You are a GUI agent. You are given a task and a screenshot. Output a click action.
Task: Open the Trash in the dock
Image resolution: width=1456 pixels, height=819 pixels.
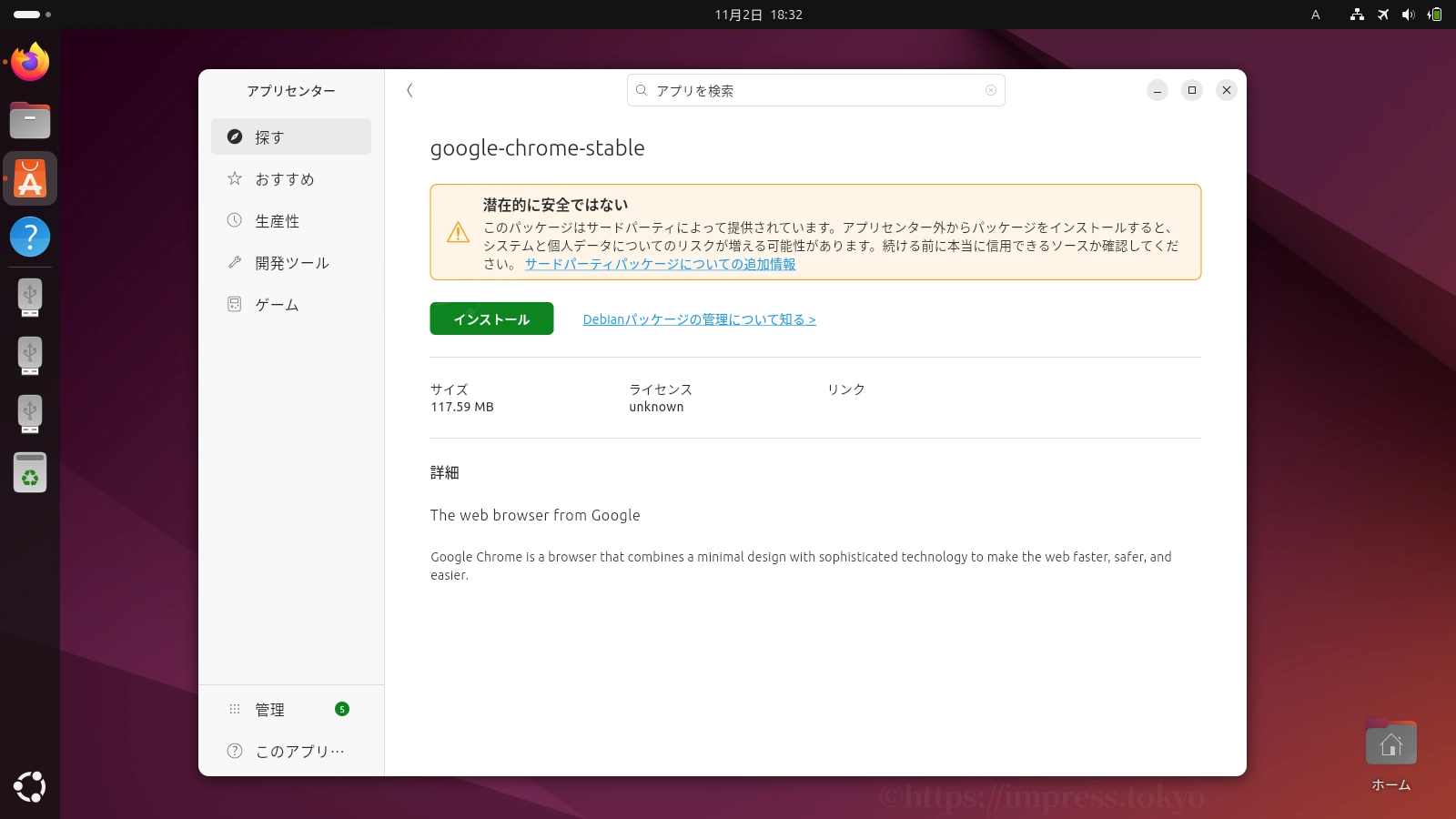[x=30, y=472]
